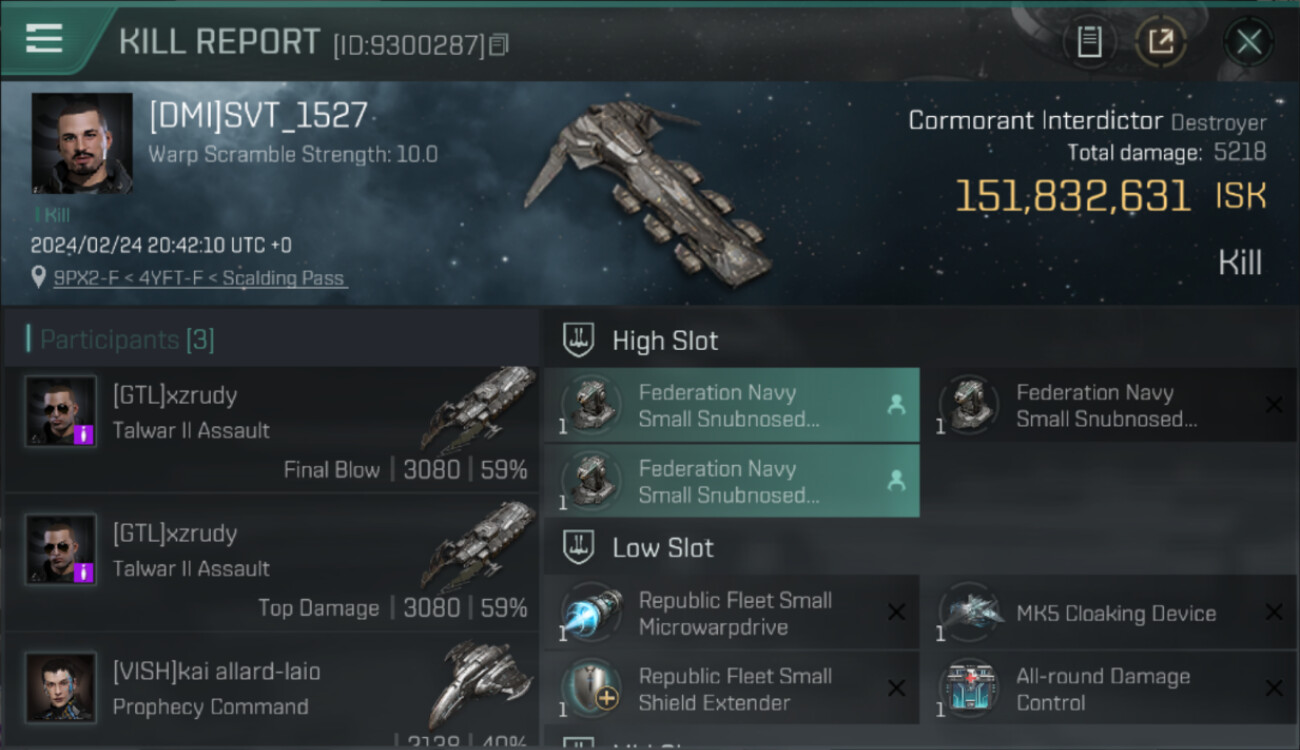Viewport: 1300px width, 750px height.
Task: Select second highlighted Federation Navy Snubnosed module
Action: click(x=731, y=482)
